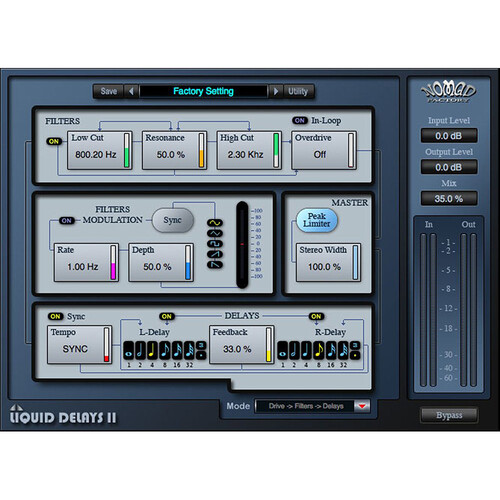The height and width of the screenshot is (500, 500).
Task: Adjust the Rate magenta bar
Action: point(113,262)
